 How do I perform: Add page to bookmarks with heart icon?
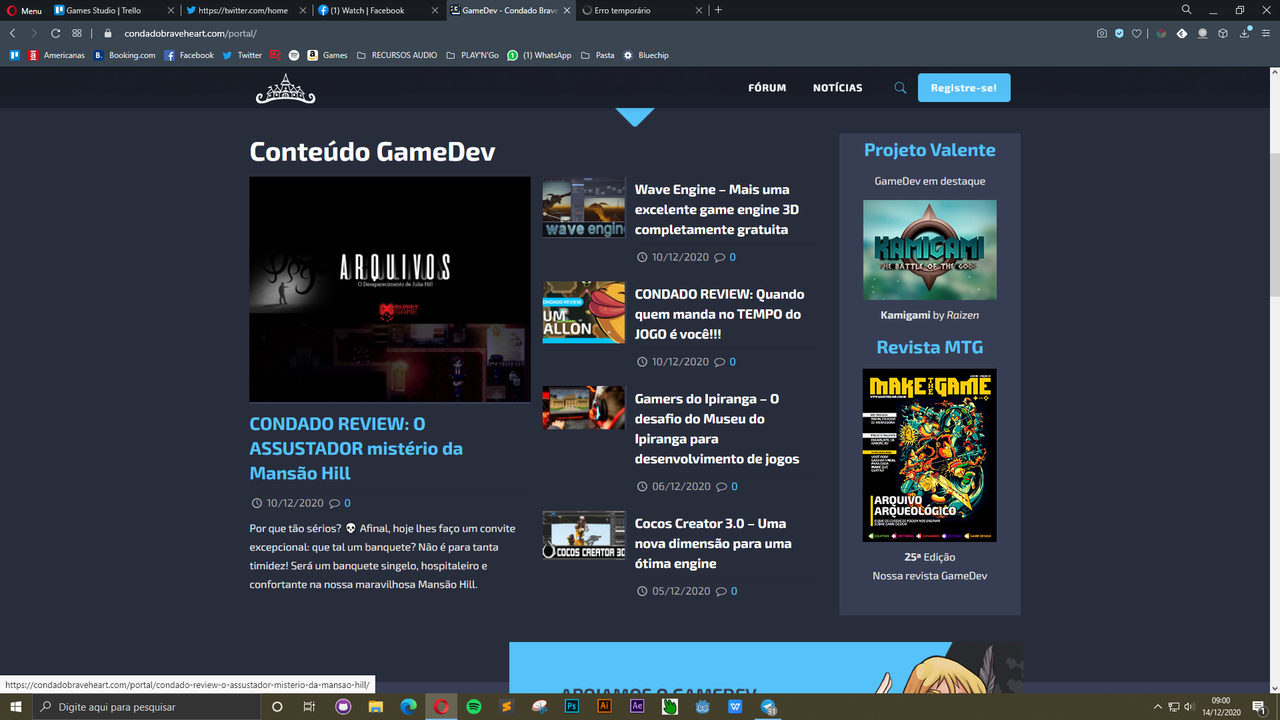[x=1136, y=33]
